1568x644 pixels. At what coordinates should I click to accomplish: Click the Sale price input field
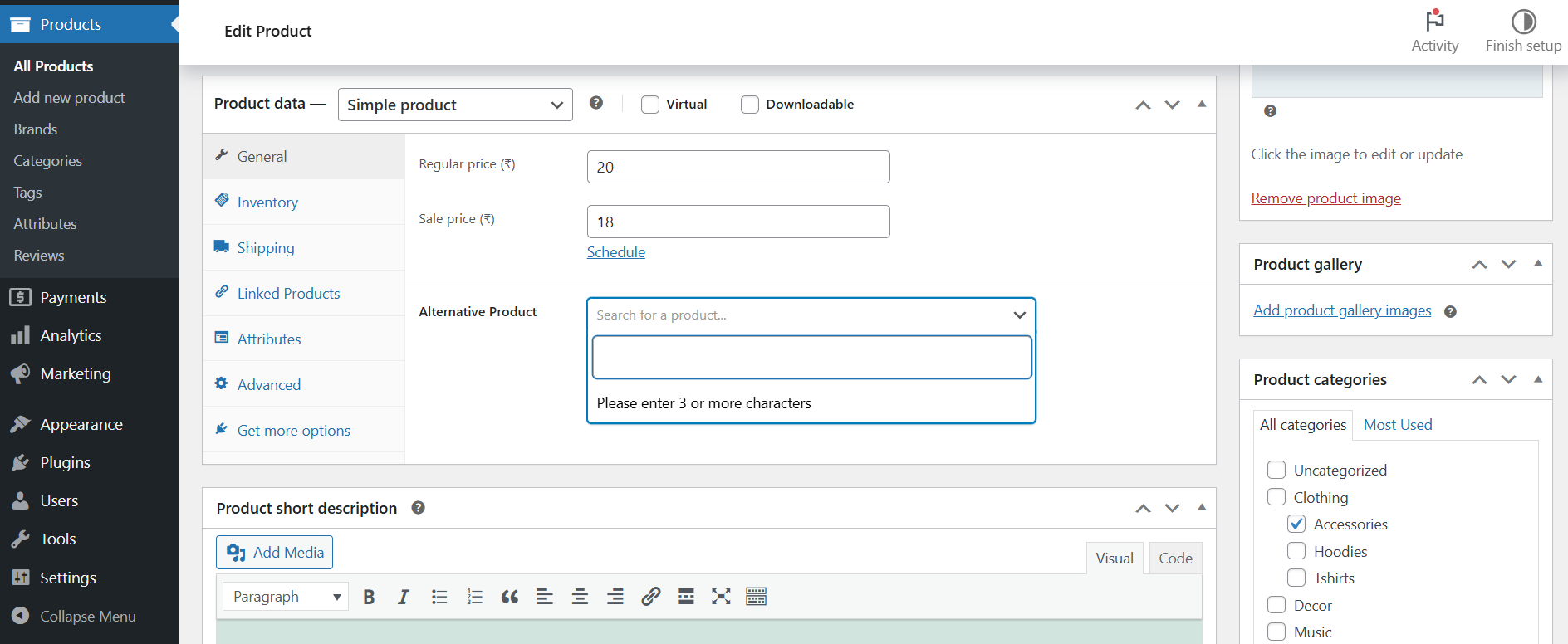click(738, 222)
